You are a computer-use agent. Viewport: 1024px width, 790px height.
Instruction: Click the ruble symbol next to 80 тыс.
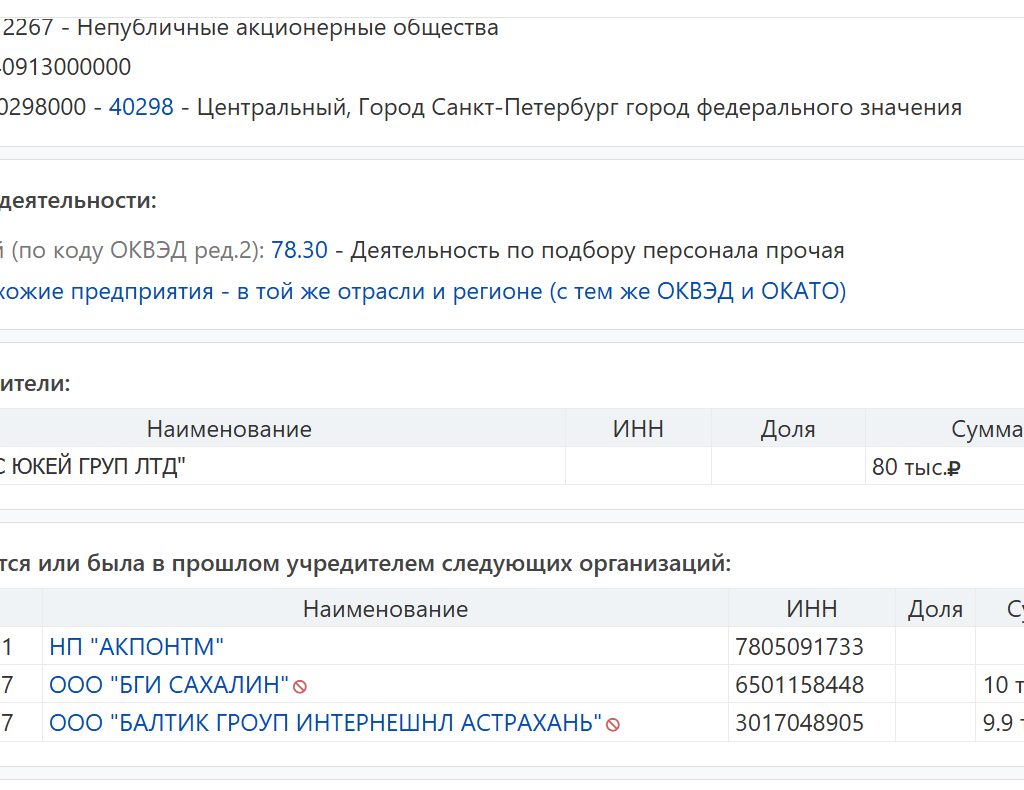point(953,467)
